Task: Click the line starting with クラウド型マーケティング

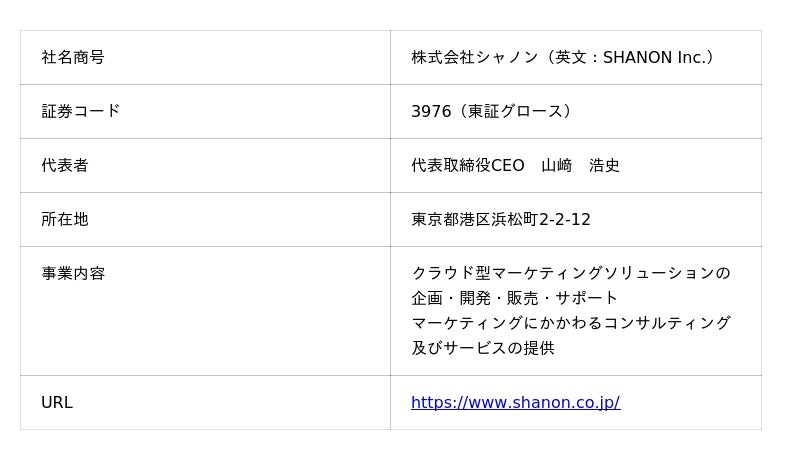Action: point(571,274)
